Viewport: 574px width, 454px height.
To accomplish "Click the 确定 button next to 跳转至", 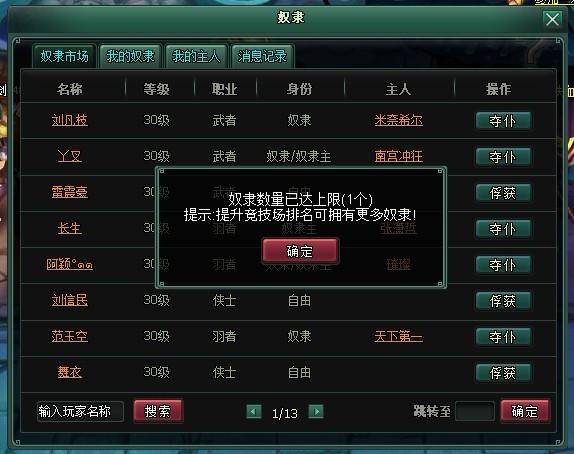I will click(525, 411).
